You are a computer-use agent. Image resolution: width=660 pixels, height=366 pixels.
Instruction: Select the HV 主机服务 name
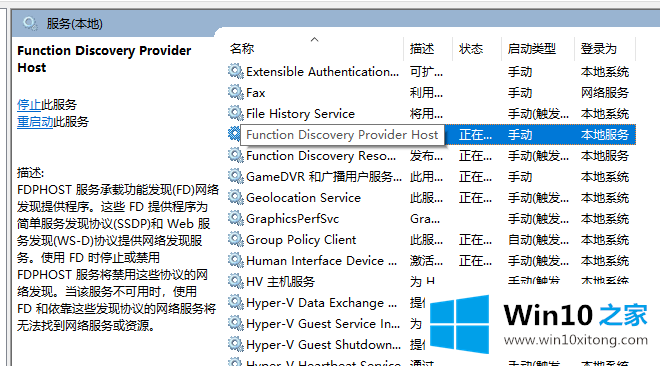280,281
